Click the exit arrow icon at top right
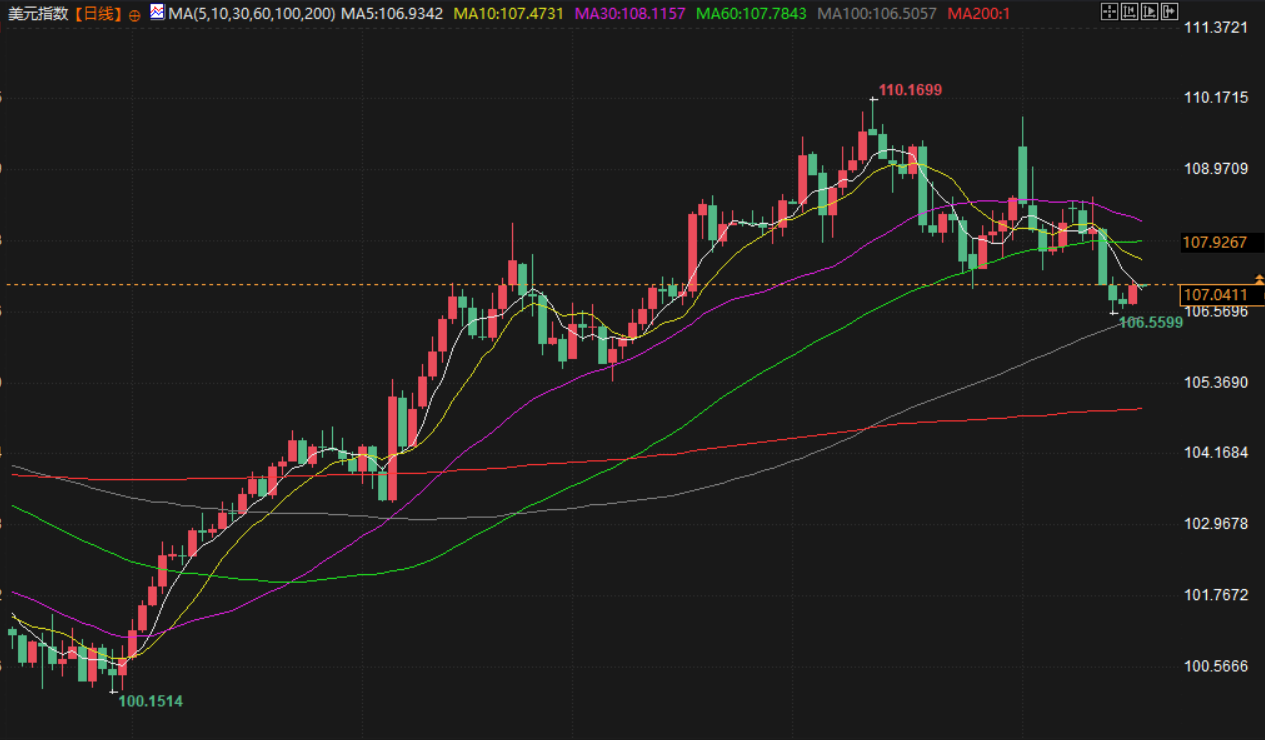Viewport: 1265px width, 740px height. pos(1168,12)
